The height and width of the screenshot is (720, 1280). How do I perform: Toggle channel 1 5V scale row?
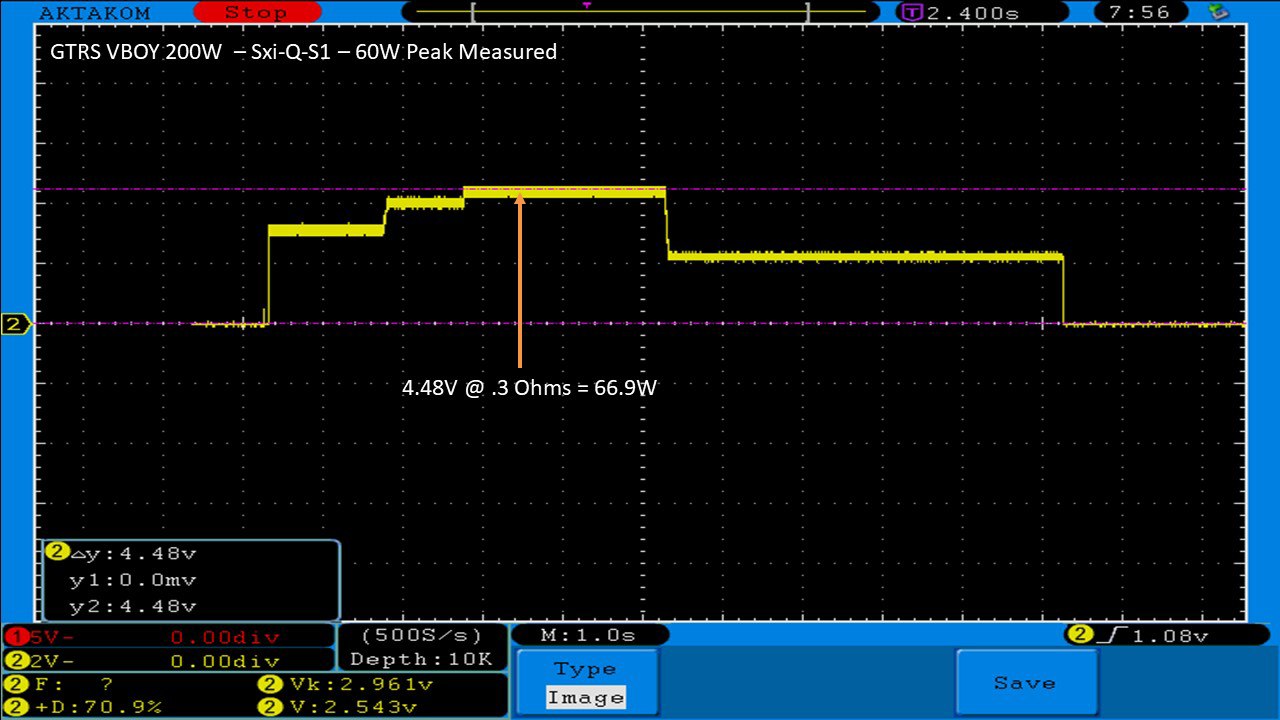click(x=168, y=636)
